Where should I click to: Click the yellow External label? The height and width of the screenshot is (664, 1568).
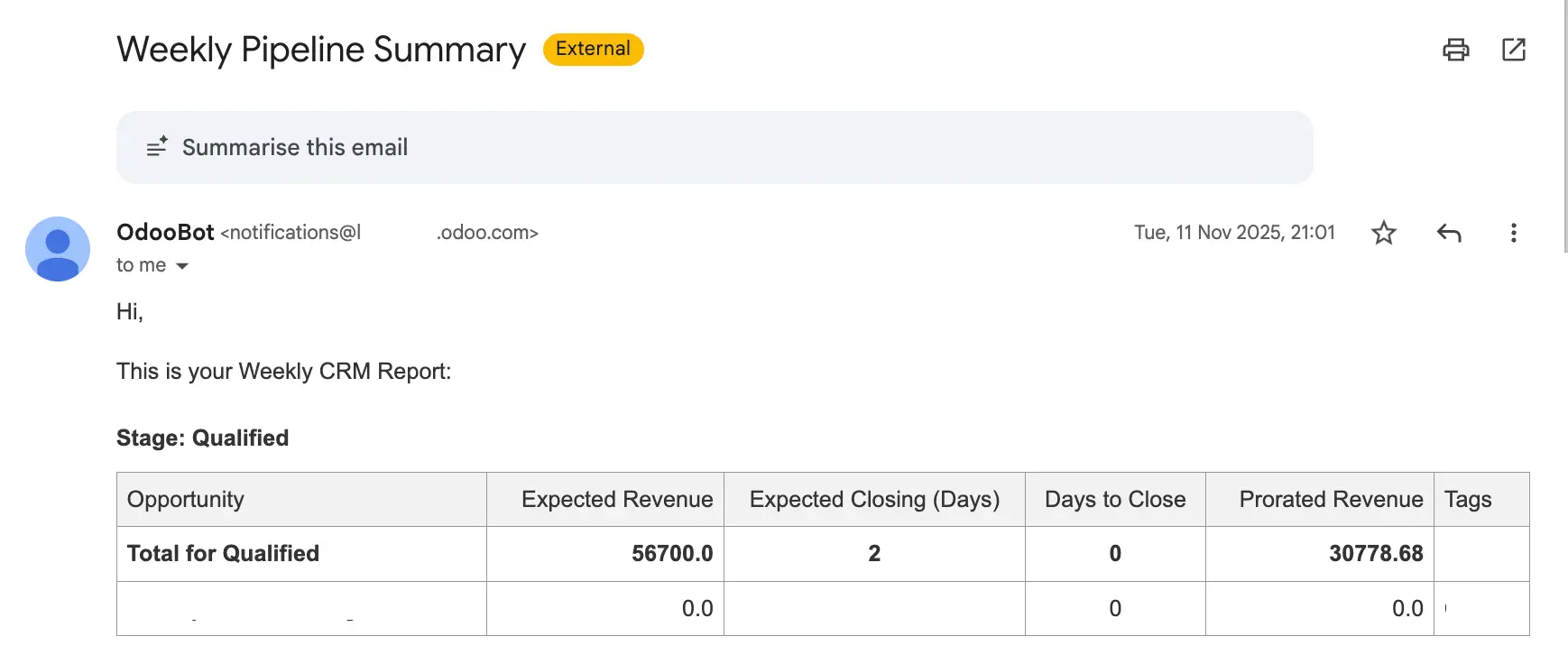[593, 49]
